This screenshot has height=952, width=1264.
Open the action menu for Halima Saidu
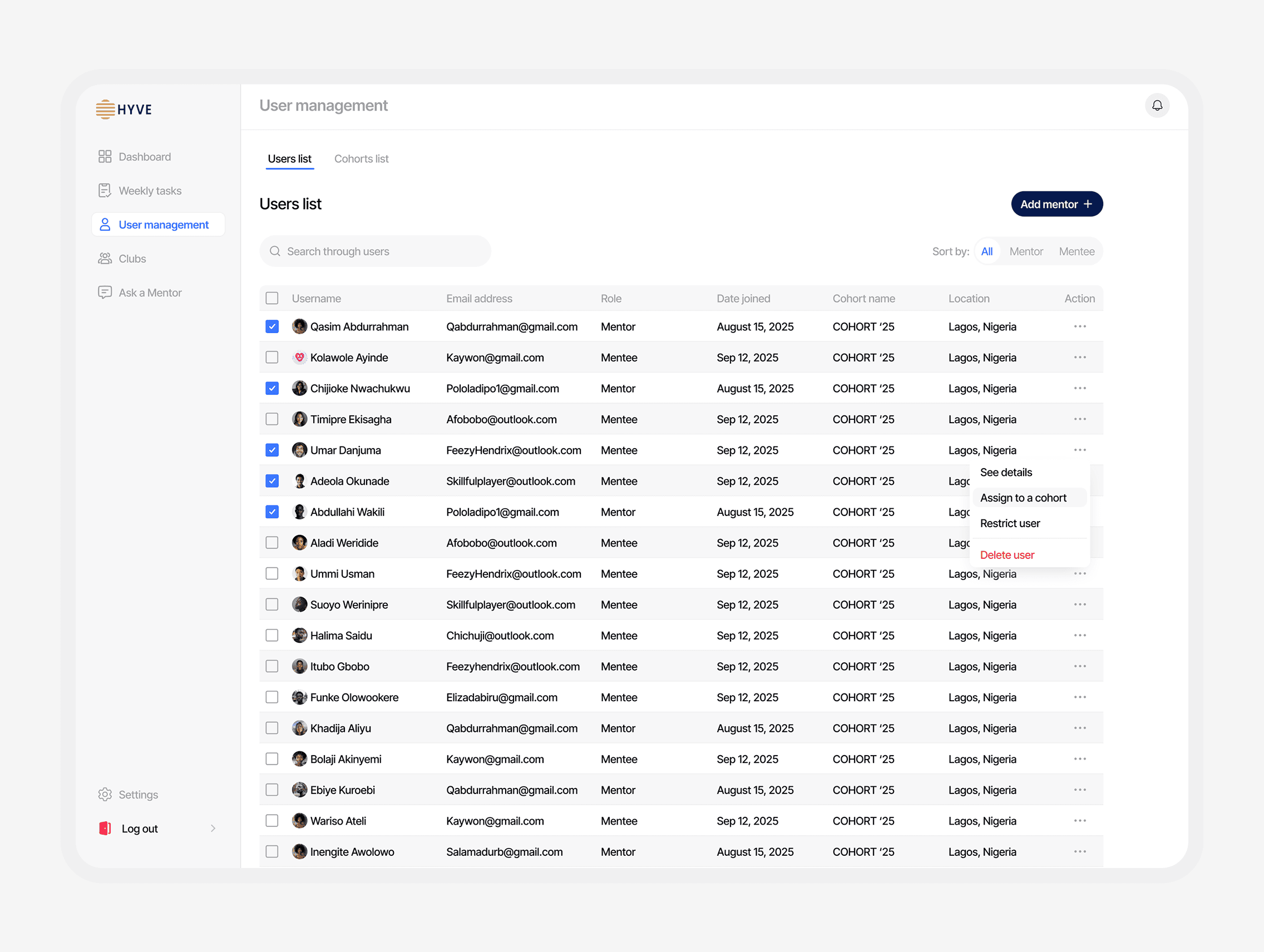point(1080,635)
